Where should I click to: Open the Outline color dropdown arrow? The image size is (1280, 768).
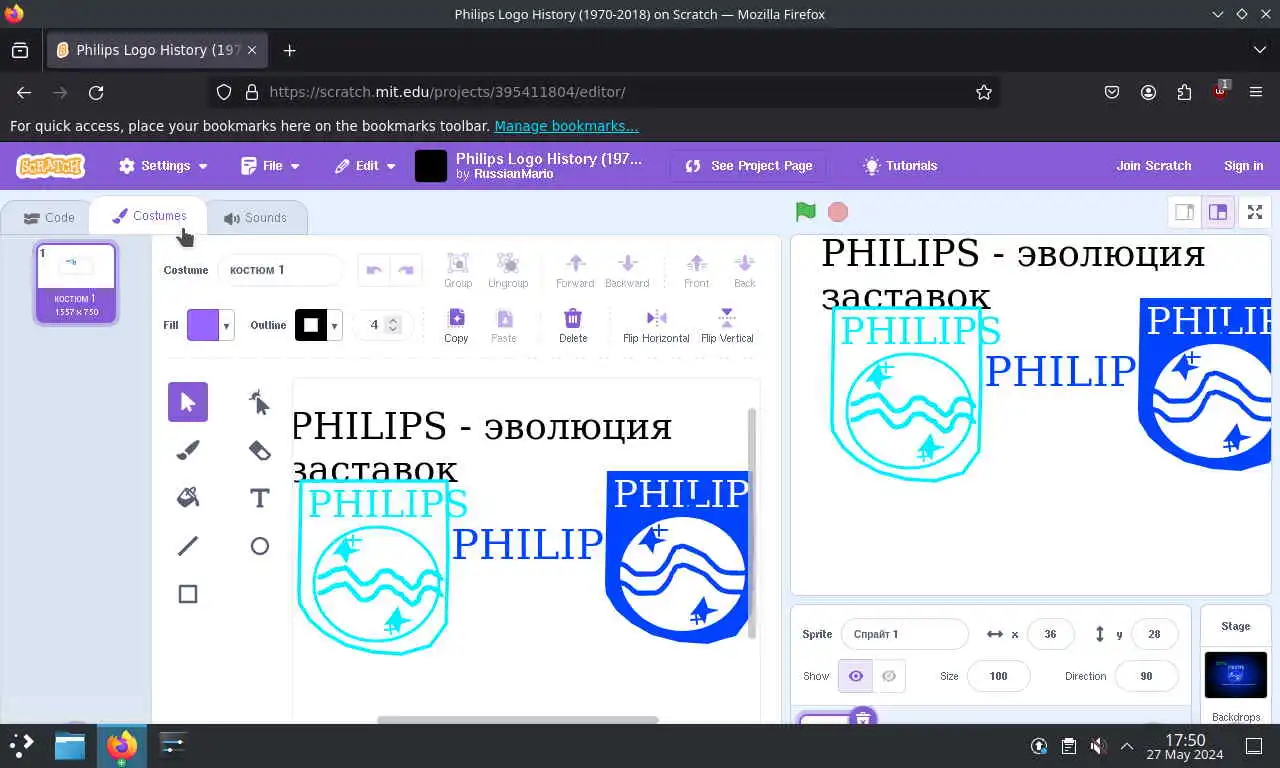pos(335,326)
